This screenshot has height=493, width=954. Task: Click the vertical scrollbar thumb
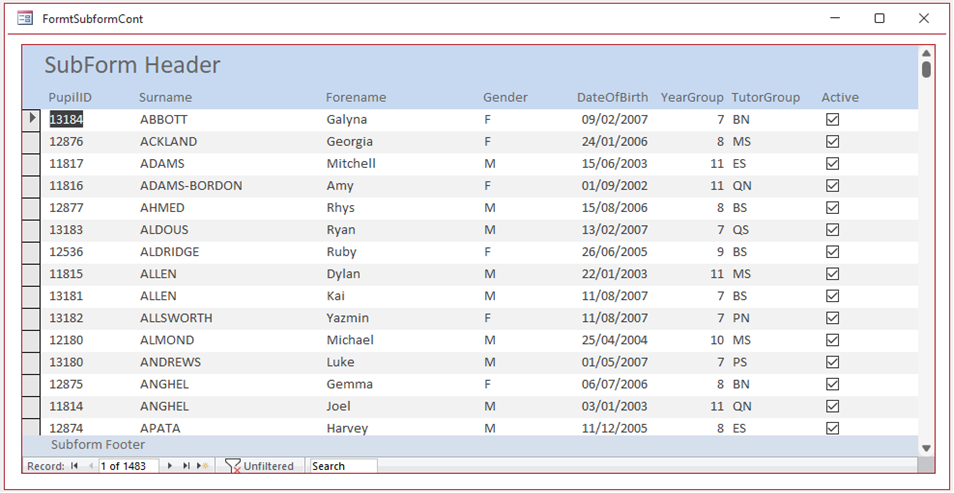pyautogui.click(x=926, y=69)
